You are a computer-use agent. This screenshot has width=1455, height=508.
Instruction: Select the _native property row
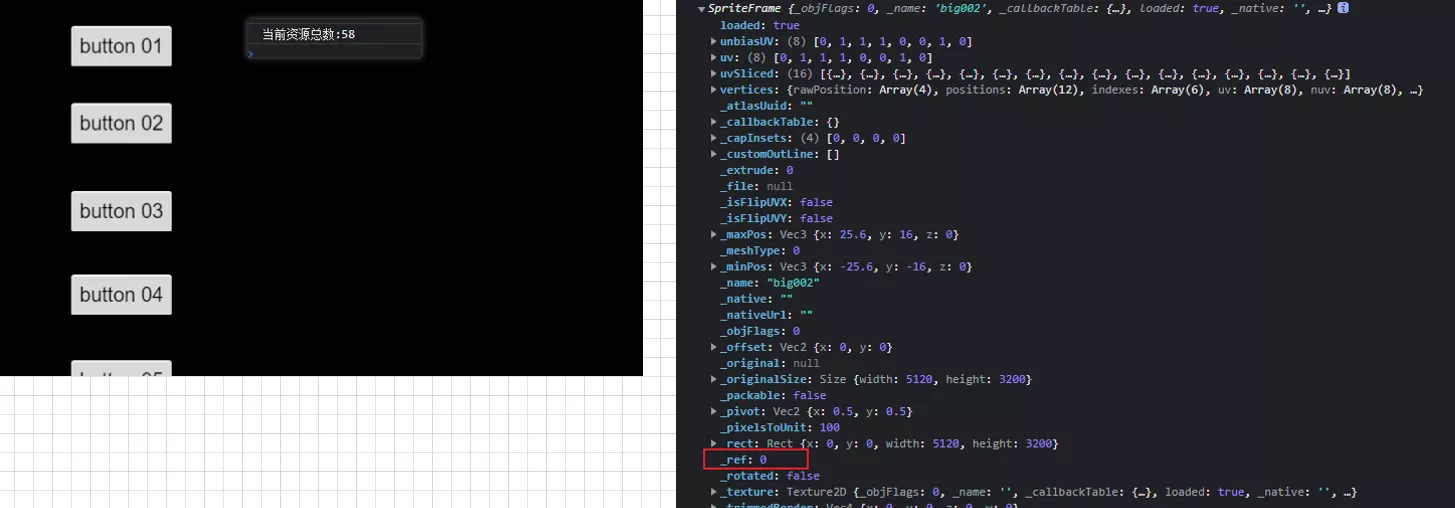[756, 299]
